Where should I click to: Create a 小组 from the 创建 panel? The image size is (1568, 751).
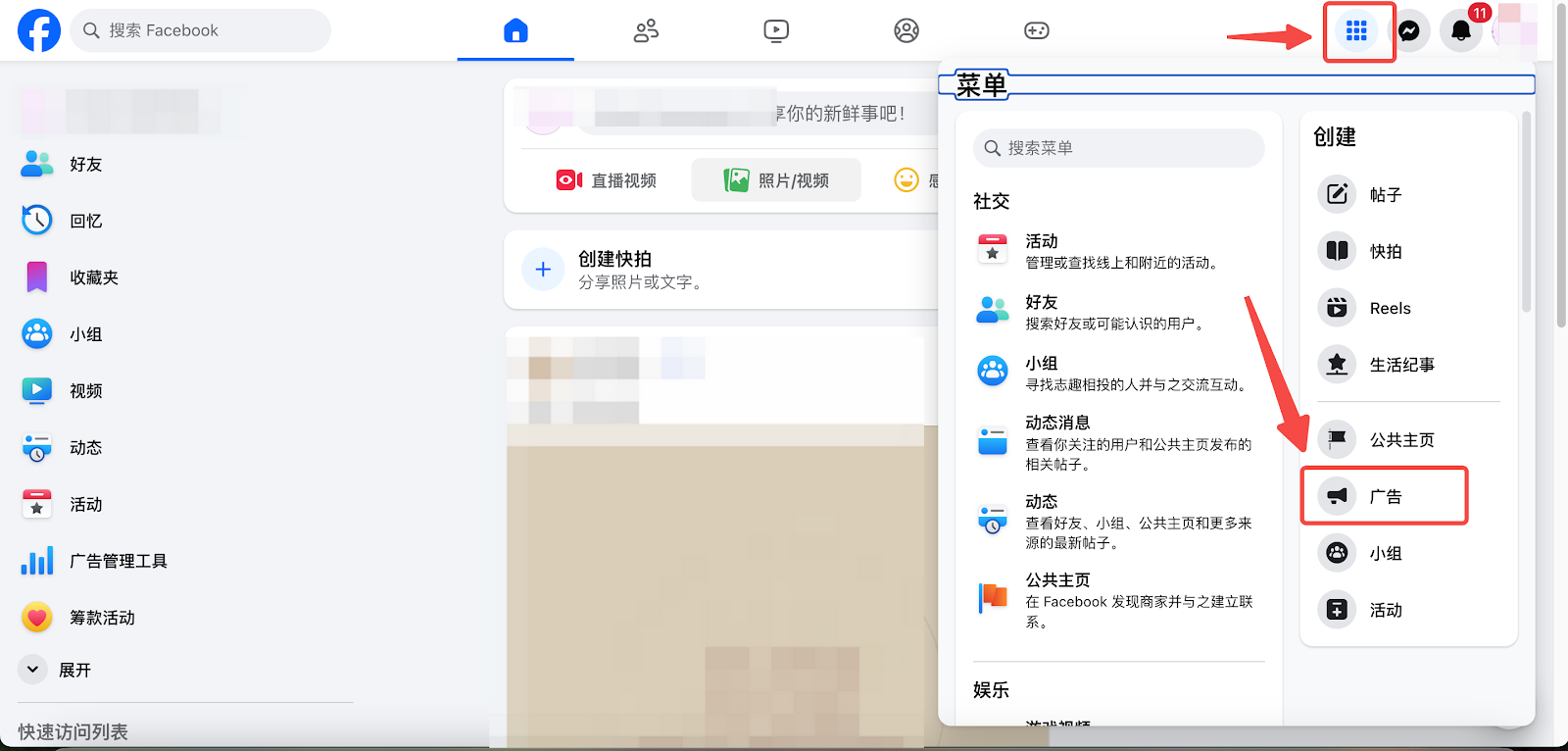[1409, 553]
